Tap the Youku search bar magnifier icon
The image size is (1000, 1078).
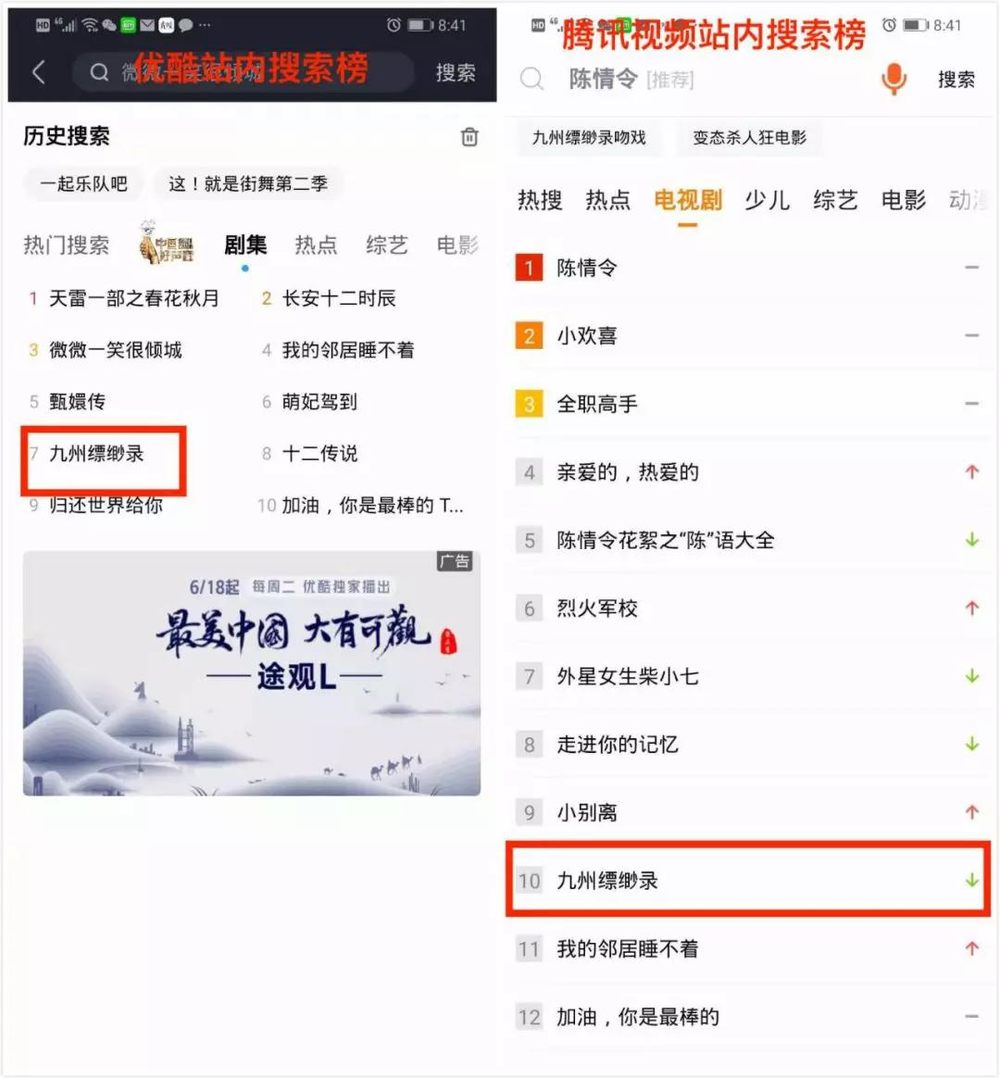coord(100,72)
